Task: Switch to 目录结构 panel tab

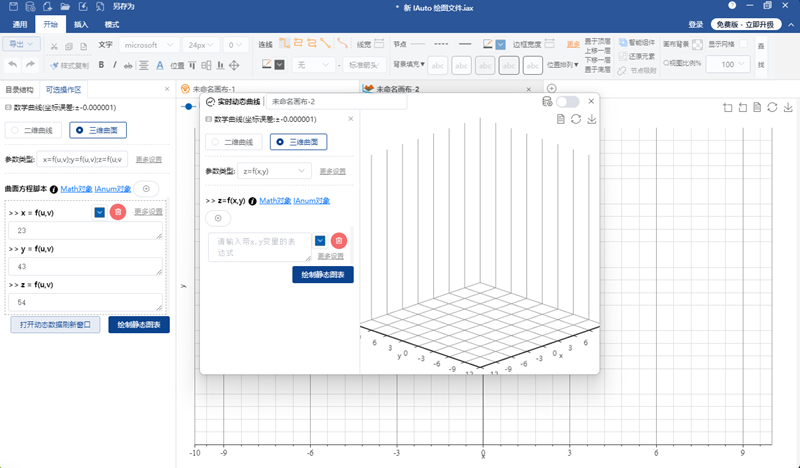Action: tap(19, 90)
